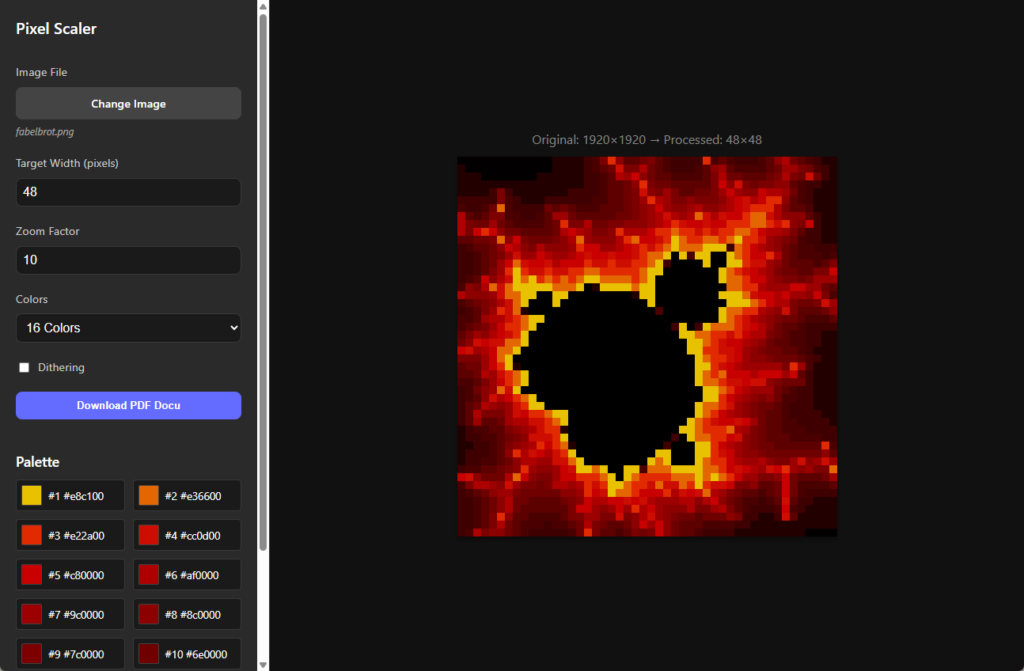1024x671 pixels.
Task: Pick palette color #2 orange e36600
Action: tap(149, 496)
